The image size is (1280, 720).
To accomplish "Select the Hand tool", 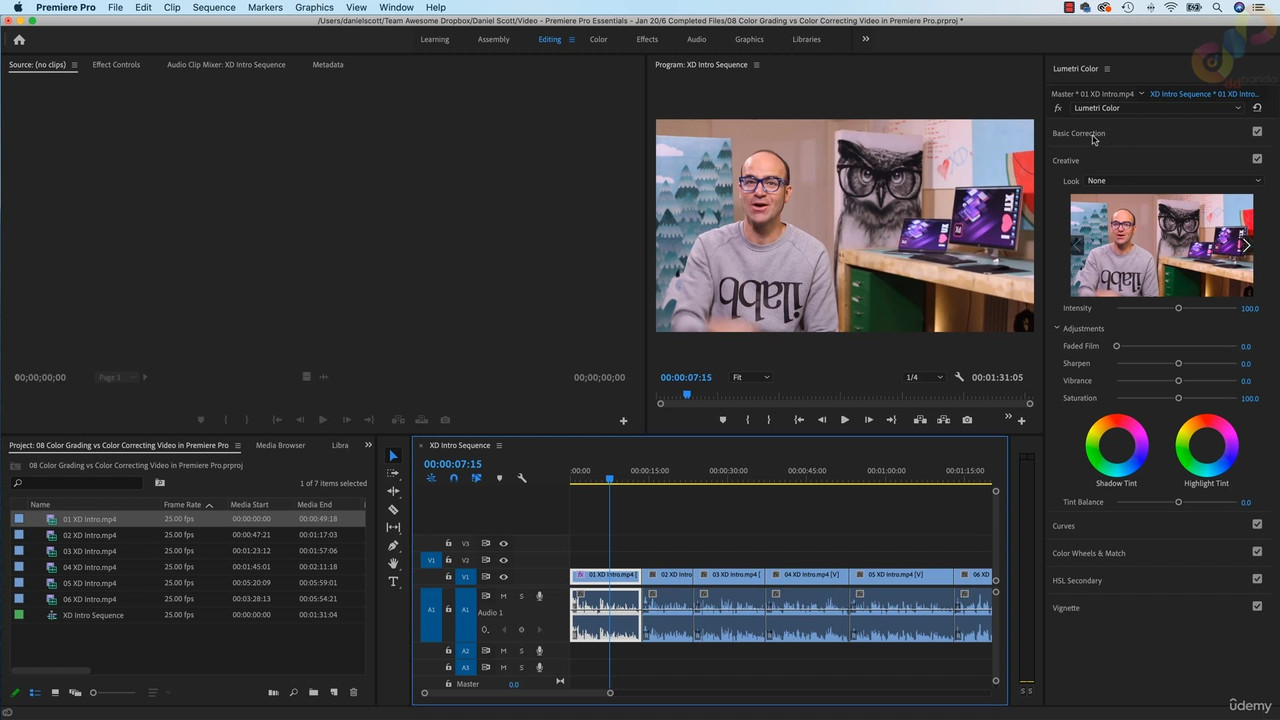I will (393, 563).
